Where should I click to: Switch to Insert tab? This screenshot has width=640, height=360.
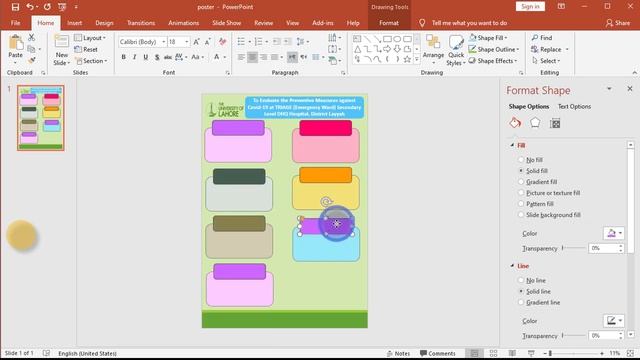74,23
